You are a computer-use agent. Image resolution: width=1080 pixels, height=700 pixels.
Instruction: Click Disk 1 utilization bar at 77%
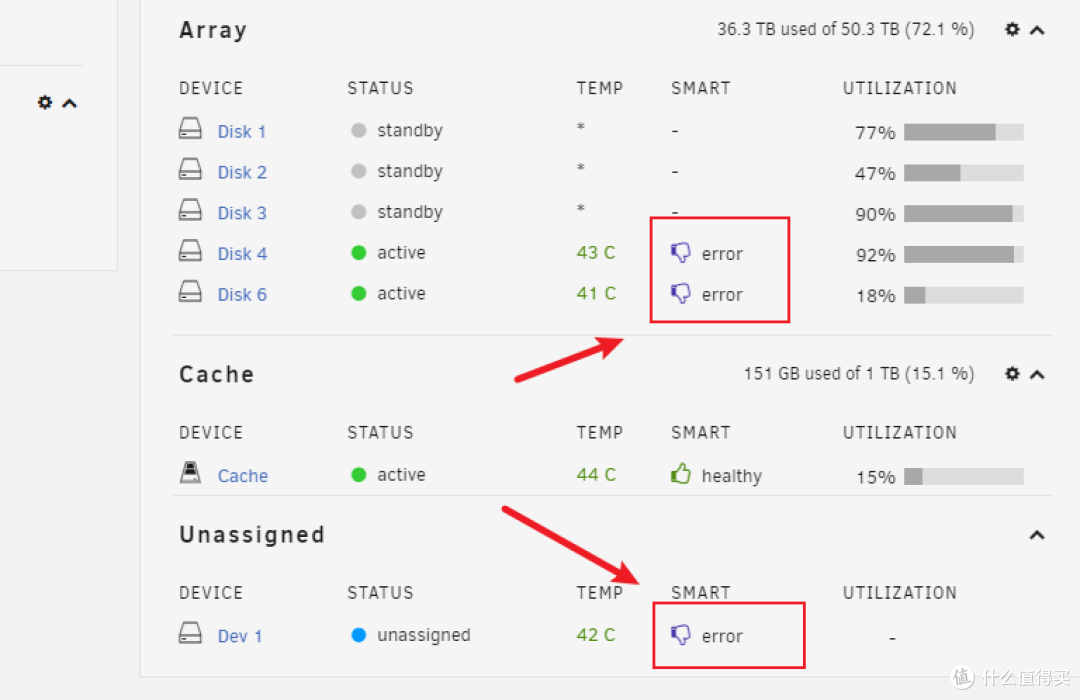coord(963,132)
